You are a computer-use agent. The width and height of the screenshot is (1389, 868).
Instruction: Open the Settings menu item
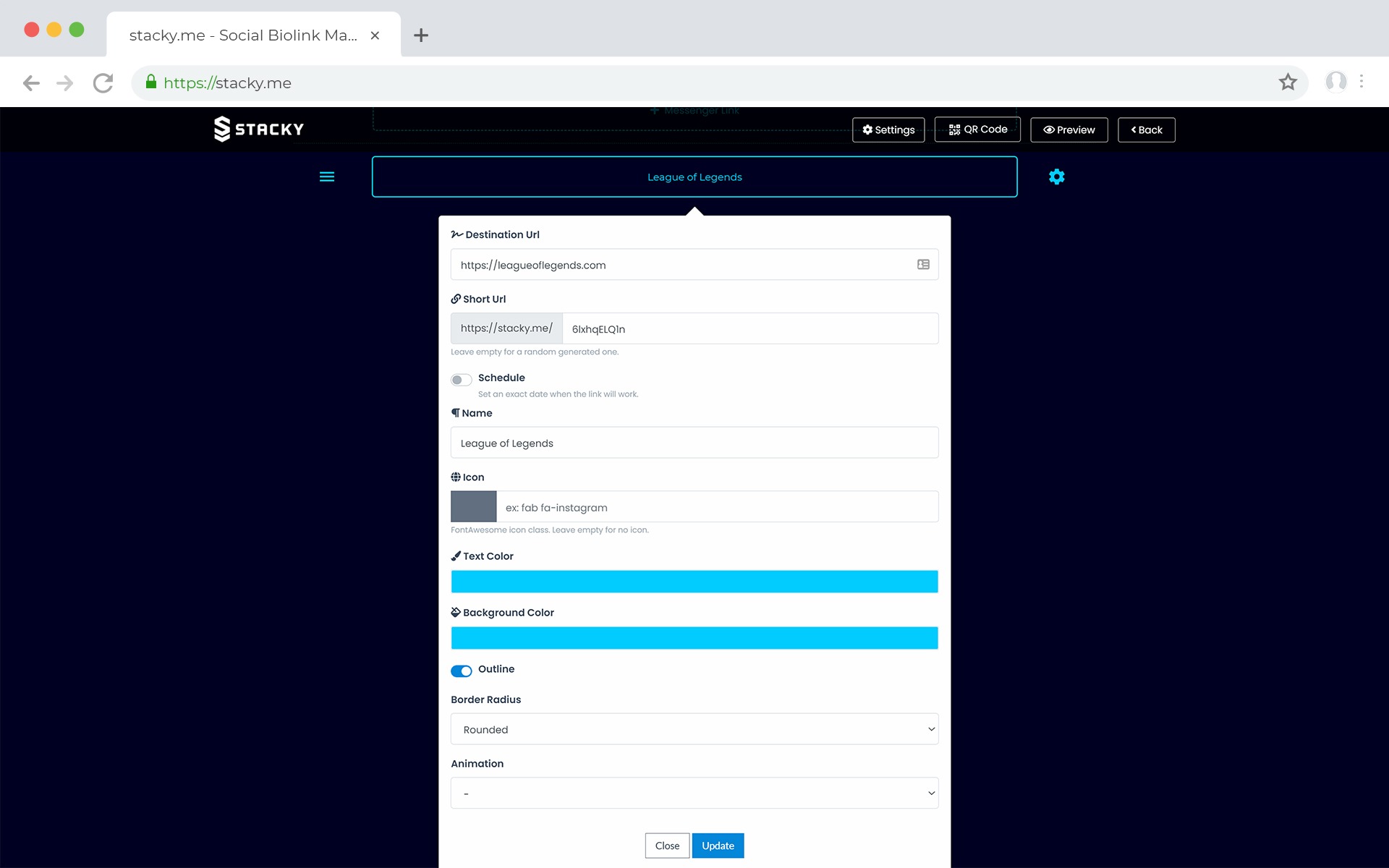(888, 130)
